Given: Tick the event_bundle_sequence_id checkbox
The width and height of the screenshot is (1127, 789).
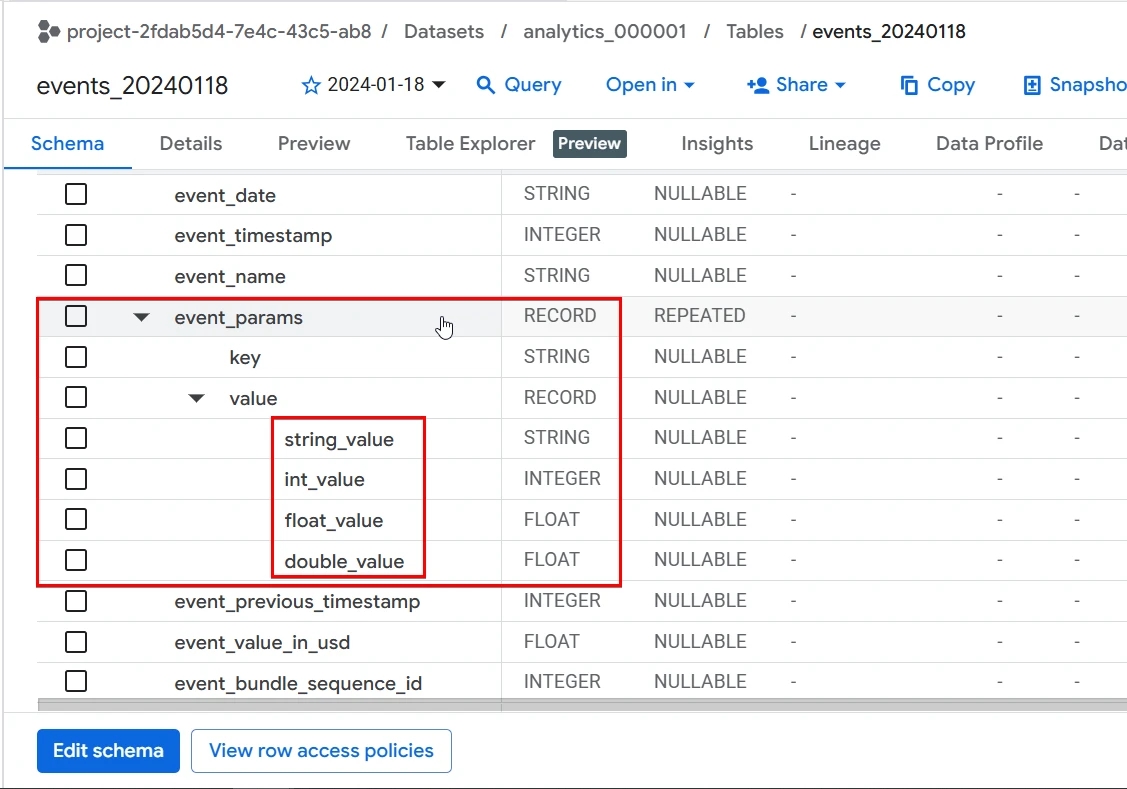Looking at the screenshot, I should click(x=76, y=681).
